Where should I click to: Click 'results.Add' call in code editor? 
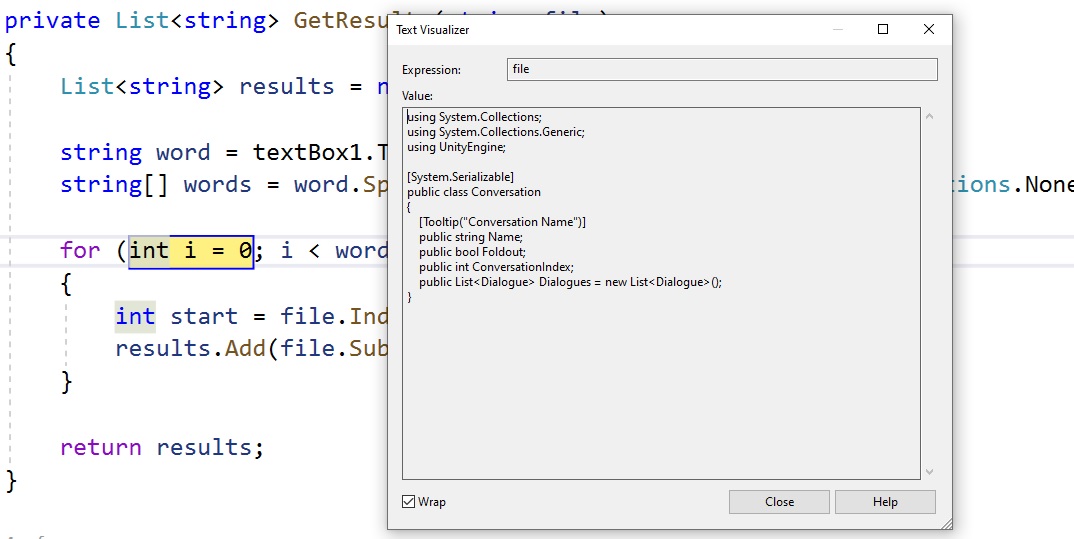(190, 349)
